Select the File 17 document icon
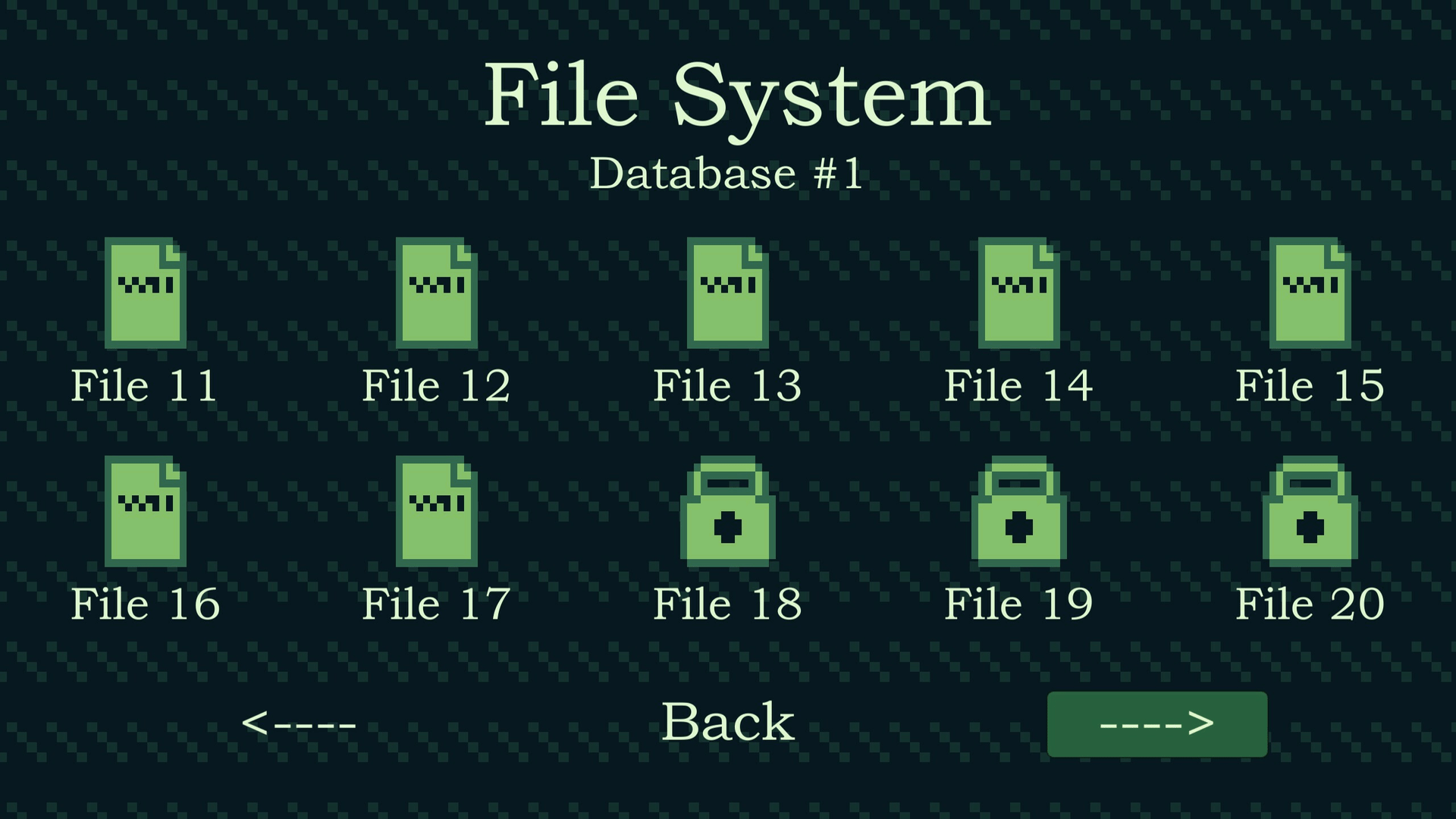The width and height of the screenshot is (1456, 819). (437, 511)
